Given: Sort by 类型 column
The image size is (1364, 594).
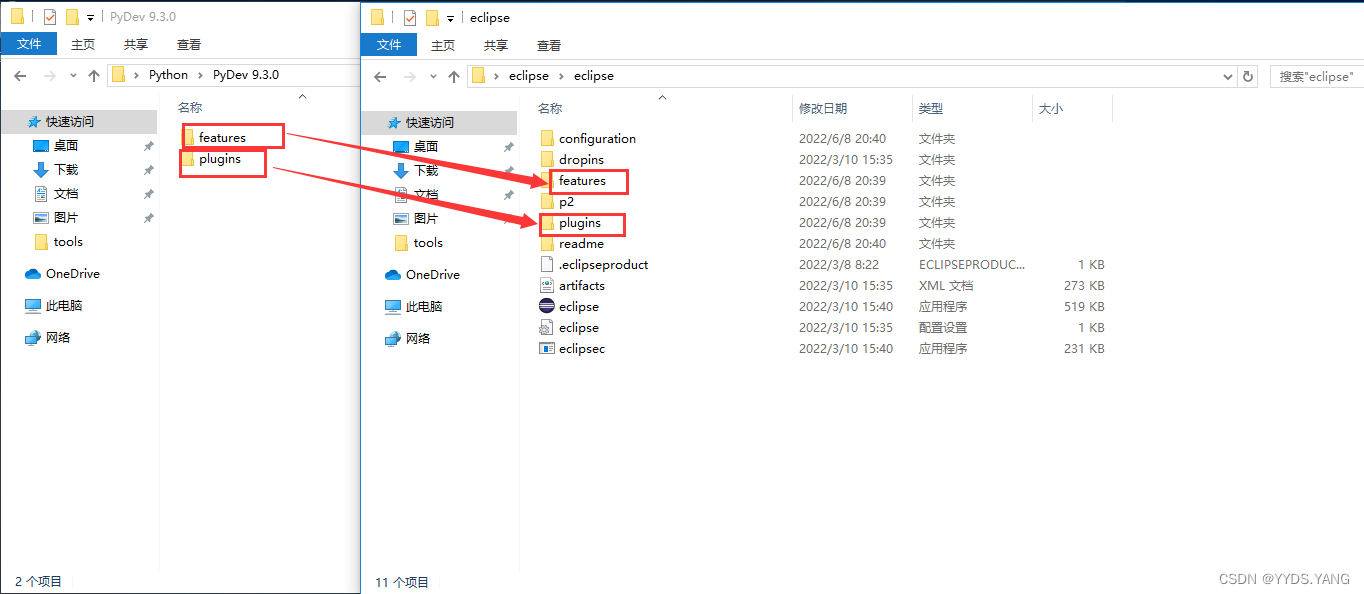Looking at the screenshot, I should click(x=931, y=108).
